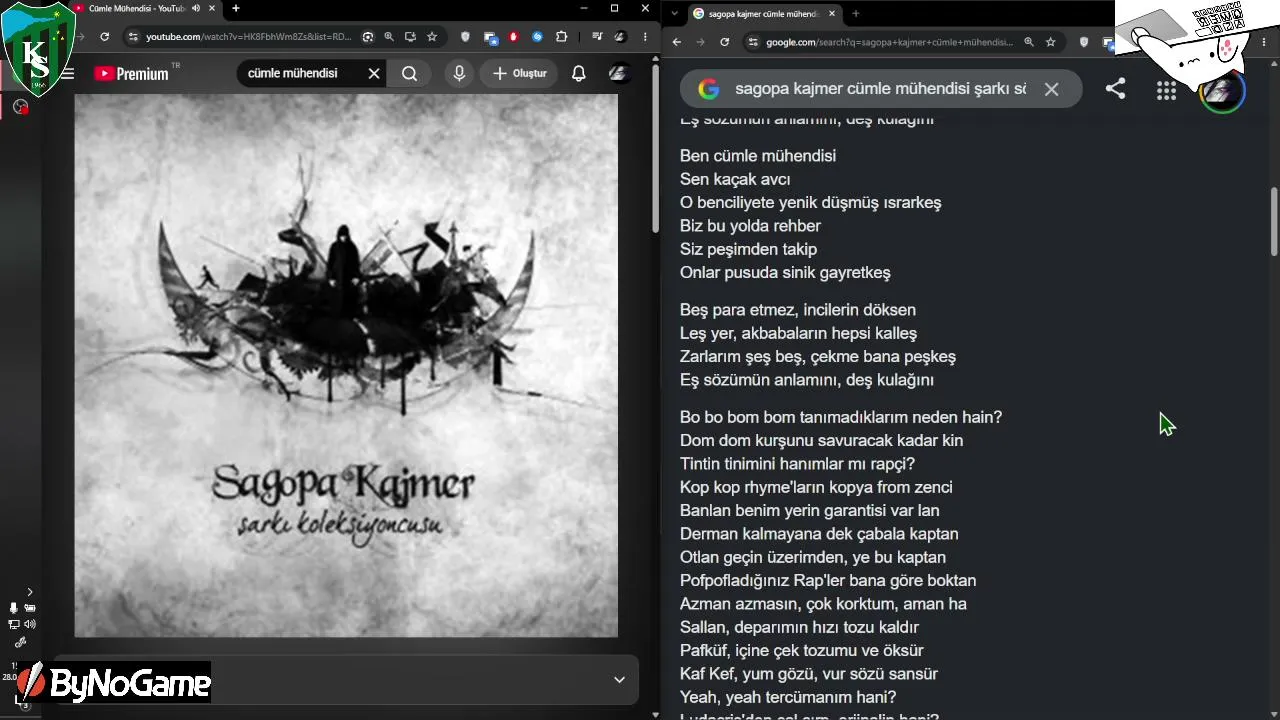Run the YouTube search with magnifier button
1280x720 pixels.
click(x=409, y=73)
